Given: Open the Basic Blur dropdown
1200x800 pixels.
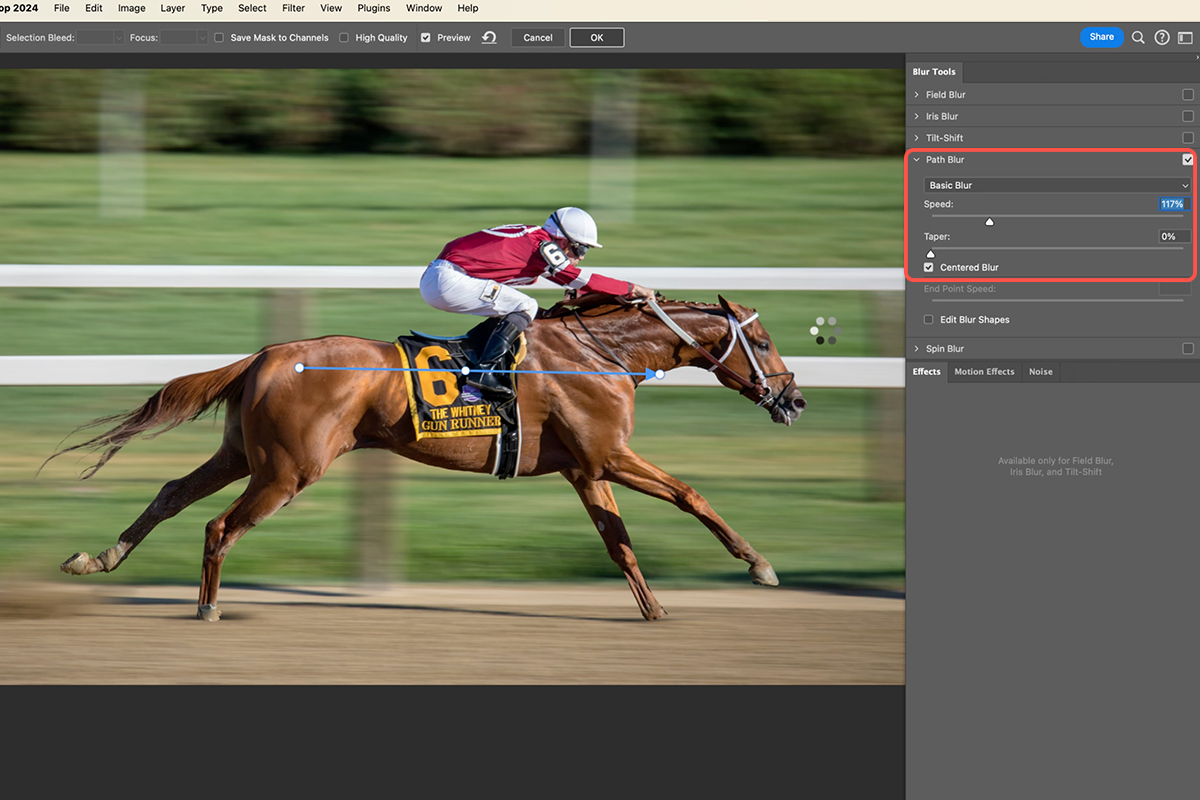Looking at the screenshot, I should coord(1058,185).
